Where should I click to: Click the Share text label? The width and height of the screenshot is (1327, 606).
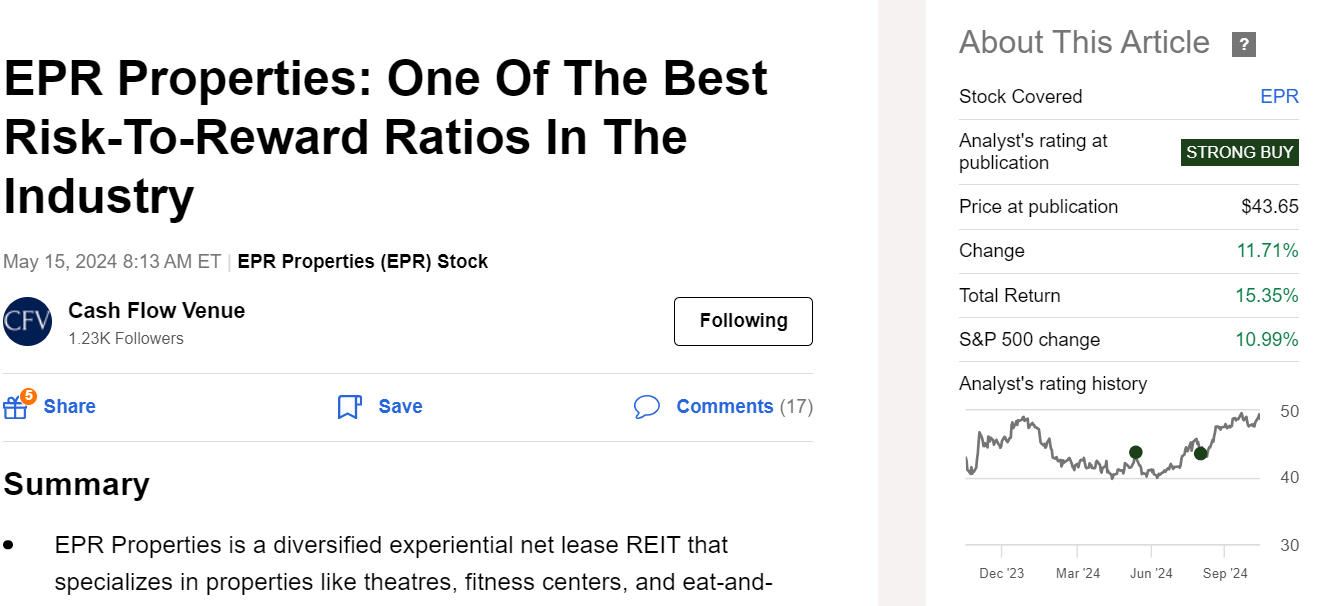click(x=69, y=406)
